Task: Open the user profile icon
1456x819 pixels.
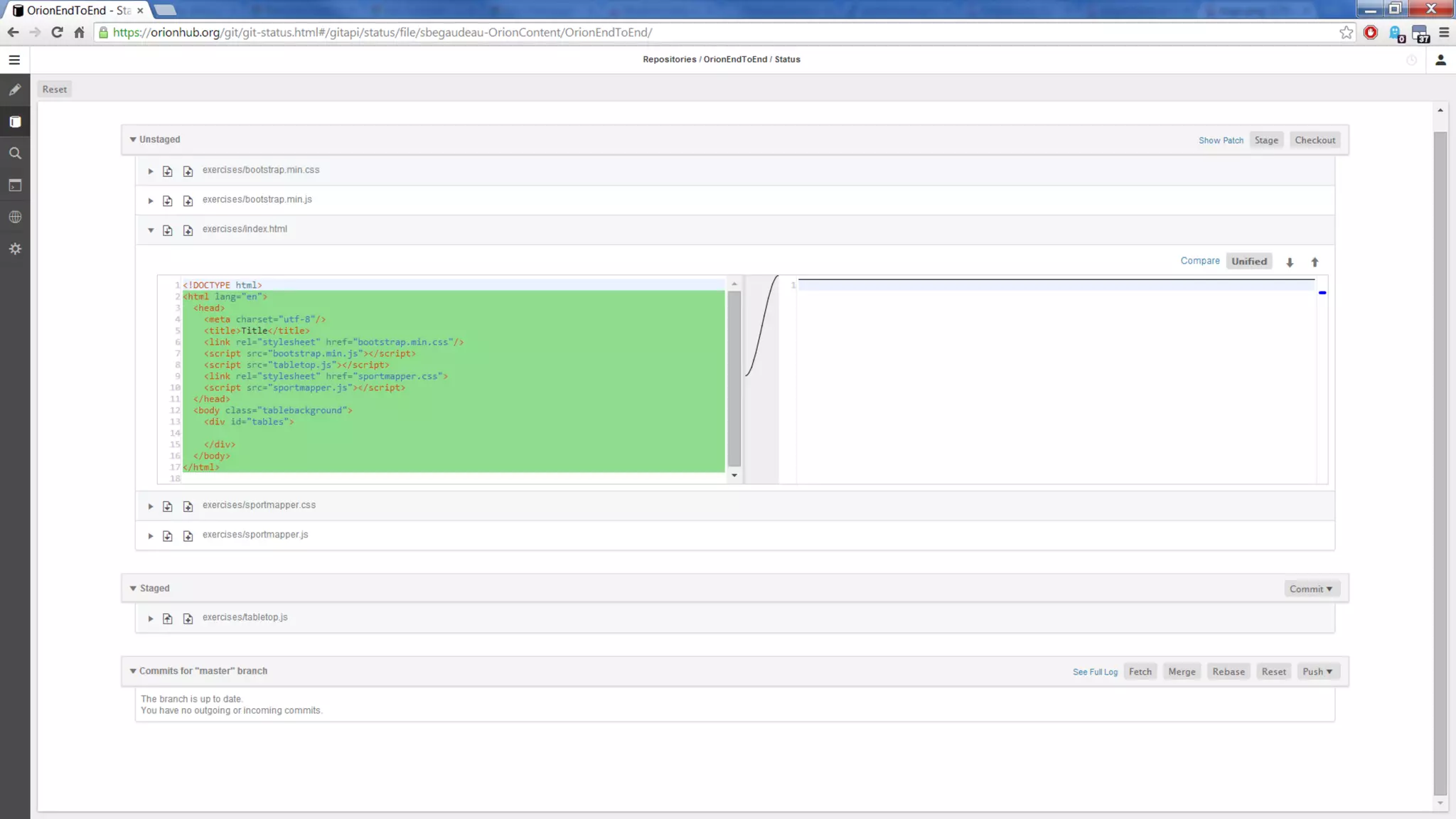Action: click(1440, 60)
